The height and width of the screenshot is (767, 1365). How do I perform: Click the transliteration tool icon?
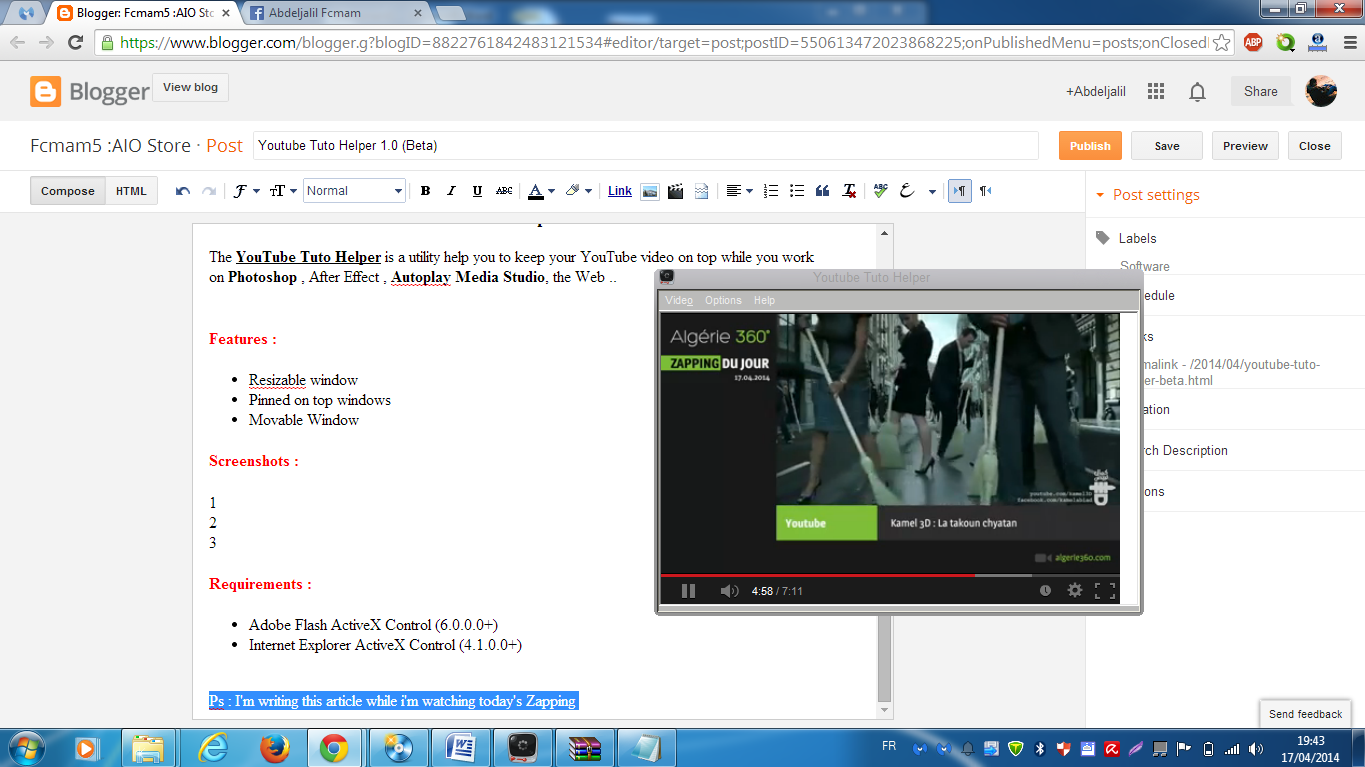pos(908,191)
